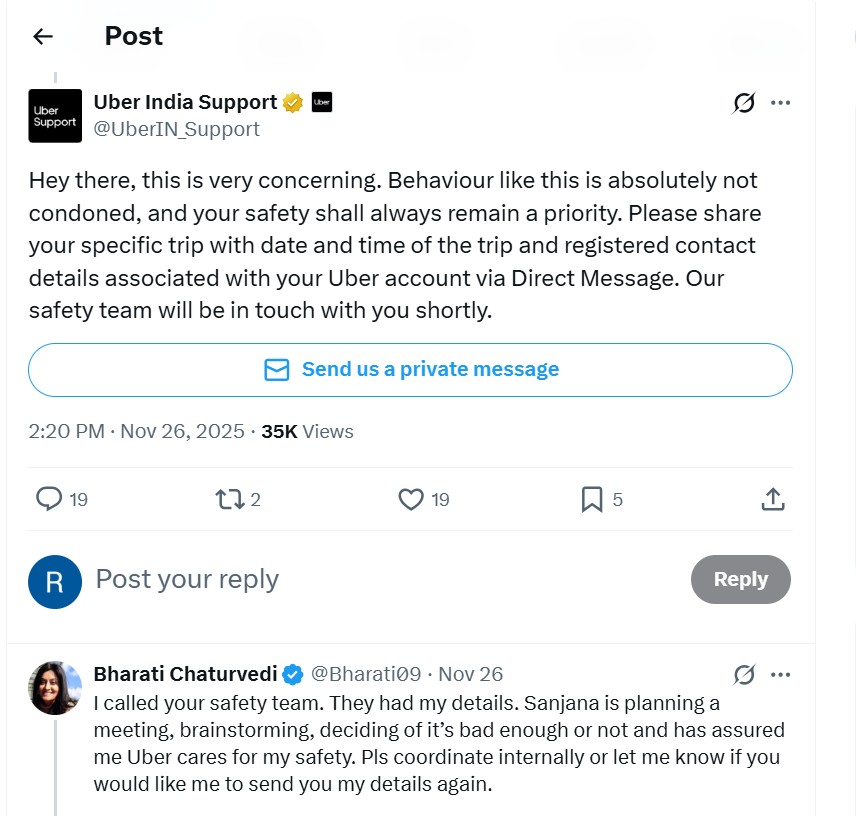Open the 2:20 PM Nov 26, 2025 timestamp
The image size is (856, 816).
pos(136,432)
